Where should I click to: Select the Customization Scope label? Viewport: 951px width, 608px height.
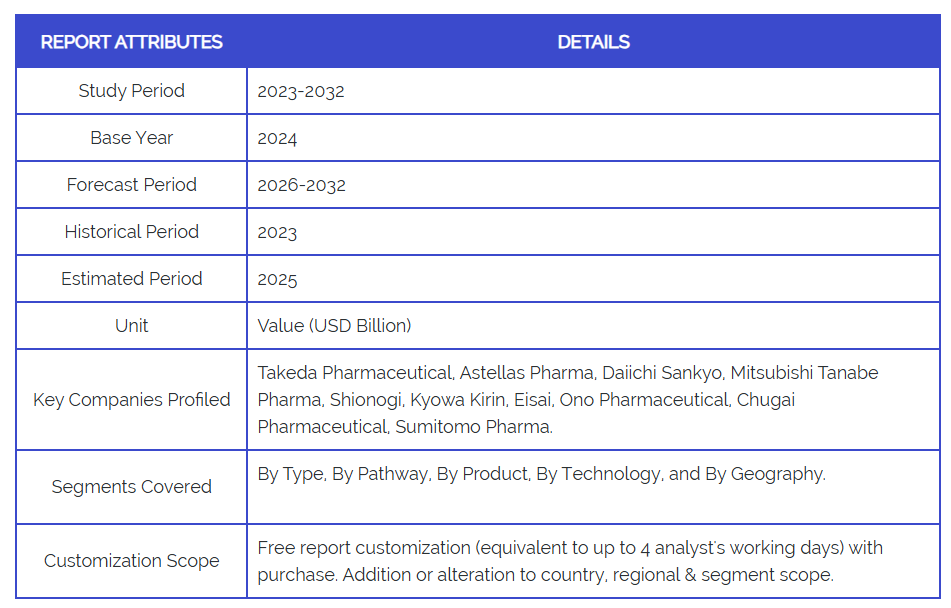(131, 561)
